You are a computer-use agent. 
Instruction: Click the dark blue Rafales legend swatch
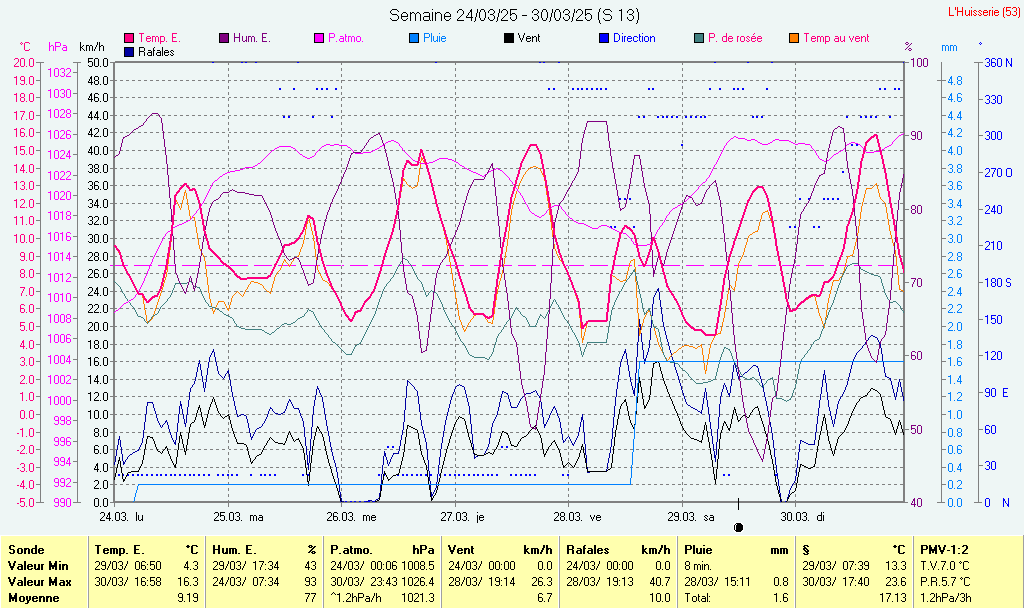tap(129, 52)
